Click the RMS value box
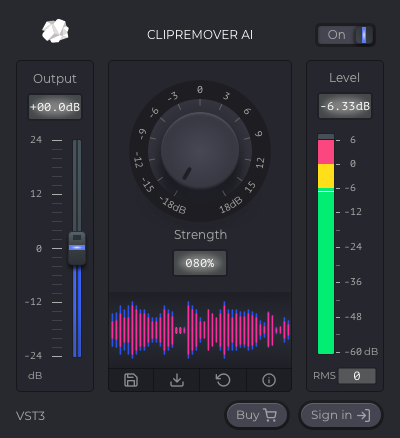Image resolution: width=400 pixels, height=438 pixels. click(357, 376)
